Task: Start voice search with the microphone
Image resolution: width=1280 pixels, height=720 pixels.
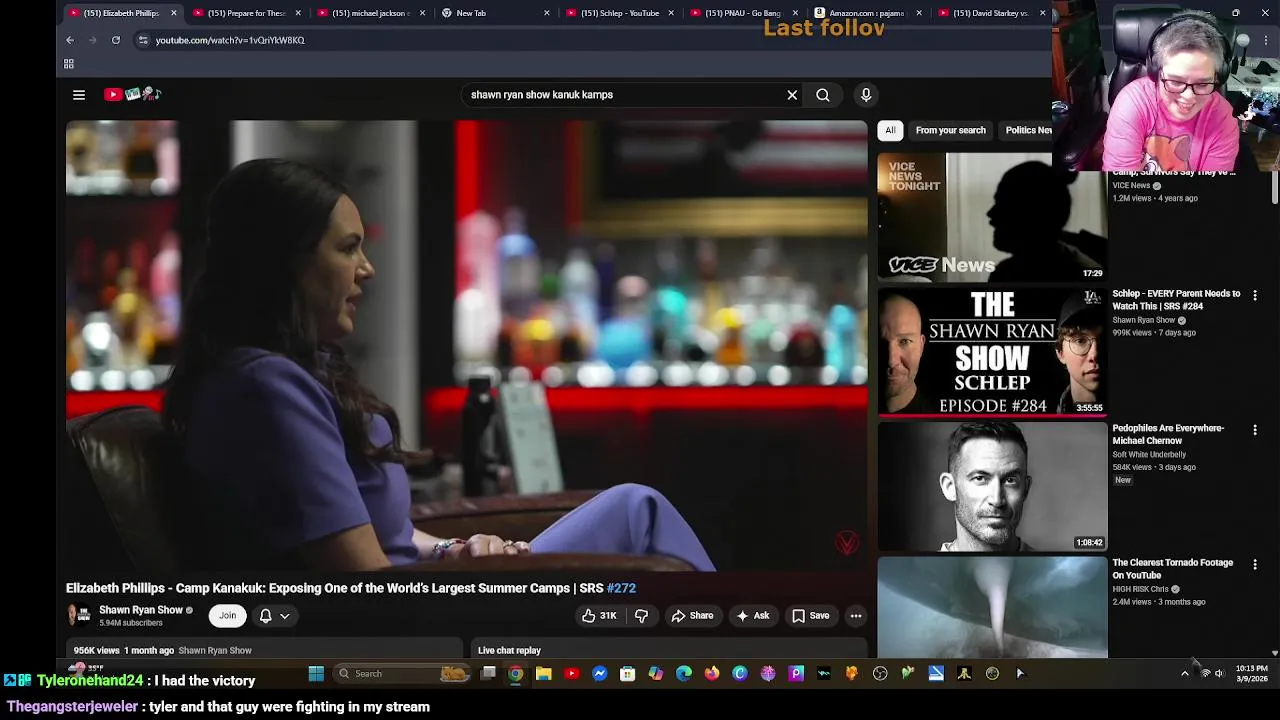Action: click(866, 95)
